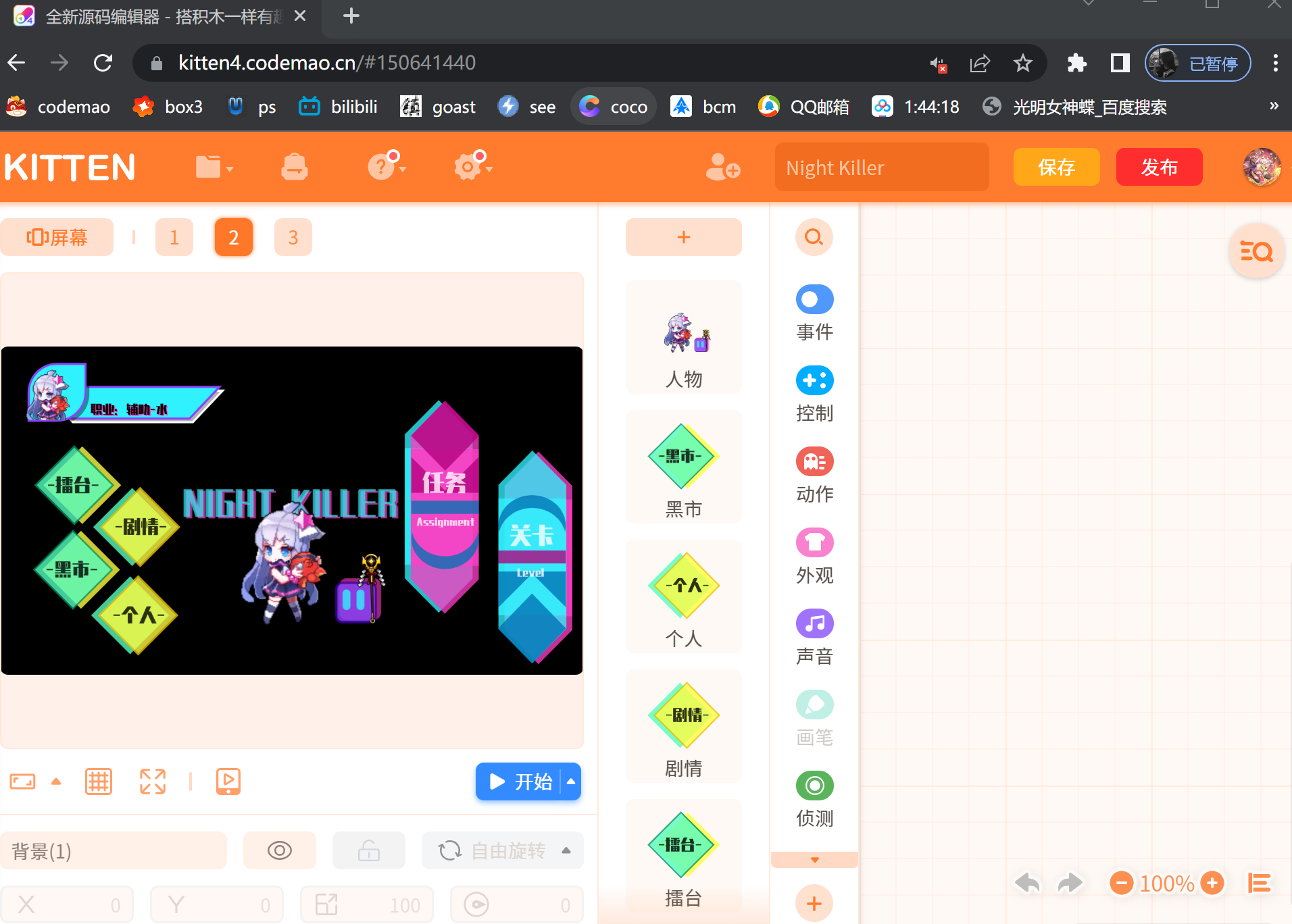Redo the last workspace action
1292x924 pixels.
click(x=1070, y=883)
